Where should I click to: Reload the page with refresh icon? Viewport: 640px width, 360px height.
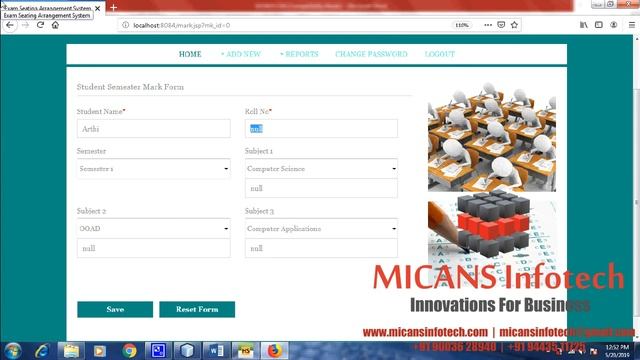40,25
